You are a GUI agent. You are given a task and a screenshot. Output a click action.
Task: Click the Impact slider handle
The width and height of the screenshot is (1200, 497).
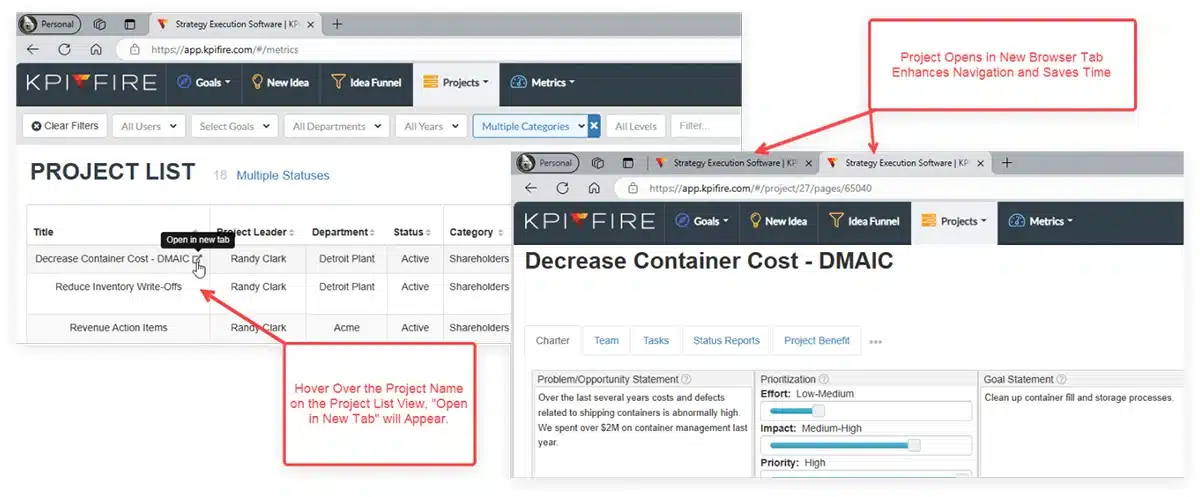tap(914, 445)
